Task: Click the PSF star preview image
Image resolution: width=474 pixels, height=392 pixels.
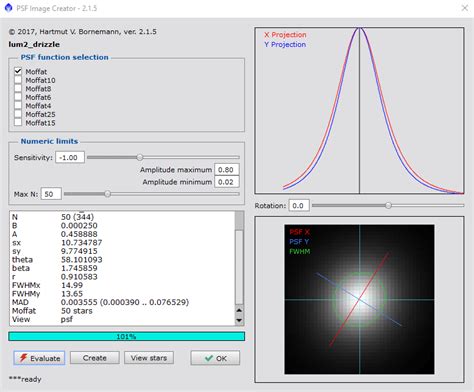Action: coord(359,299)
